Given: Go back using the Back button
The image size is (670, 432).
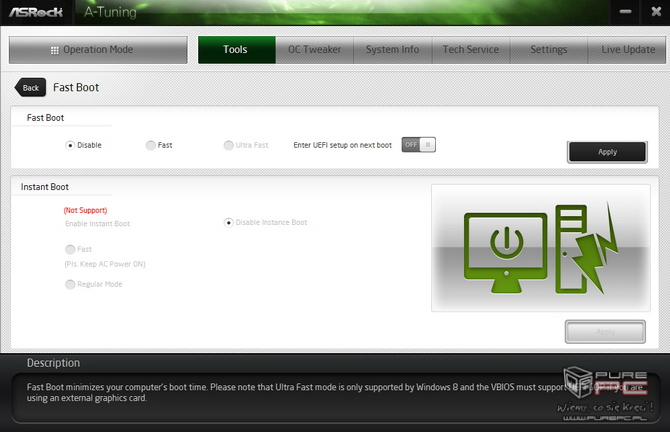Looking at the screenshot, I should click(30, 88).
